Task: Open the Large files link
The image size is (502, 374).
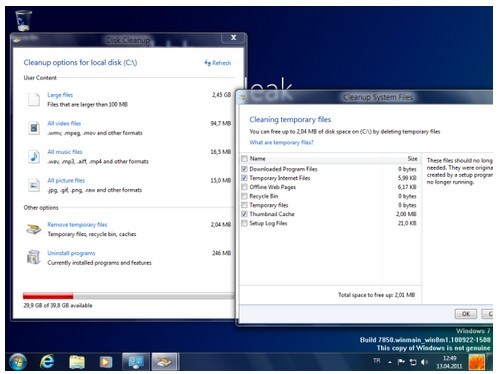Action: (x=60, y=95)
